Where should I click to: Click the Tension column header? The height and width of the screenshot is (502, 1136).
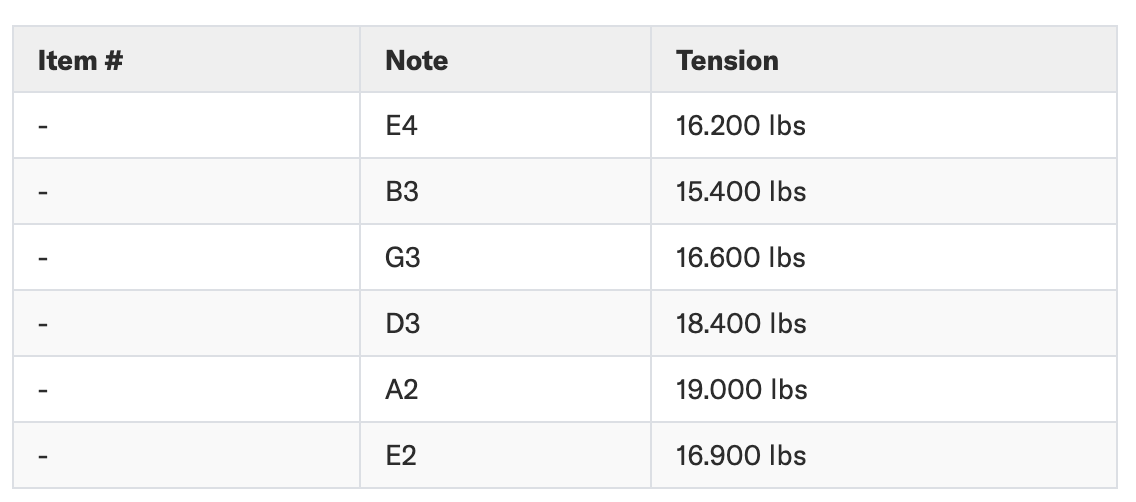point(727,60)
